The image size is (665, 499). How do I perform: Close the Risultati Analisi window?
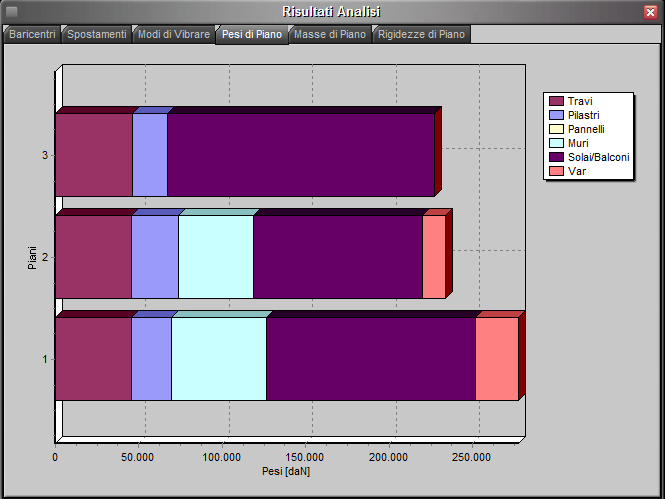[650, 11]
